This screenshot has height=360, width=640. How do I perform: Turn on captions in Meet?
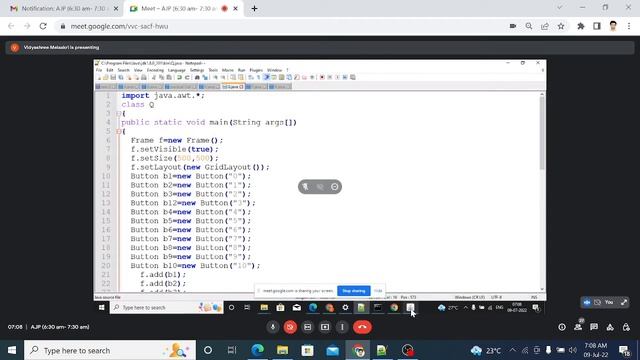pos(308,327)
